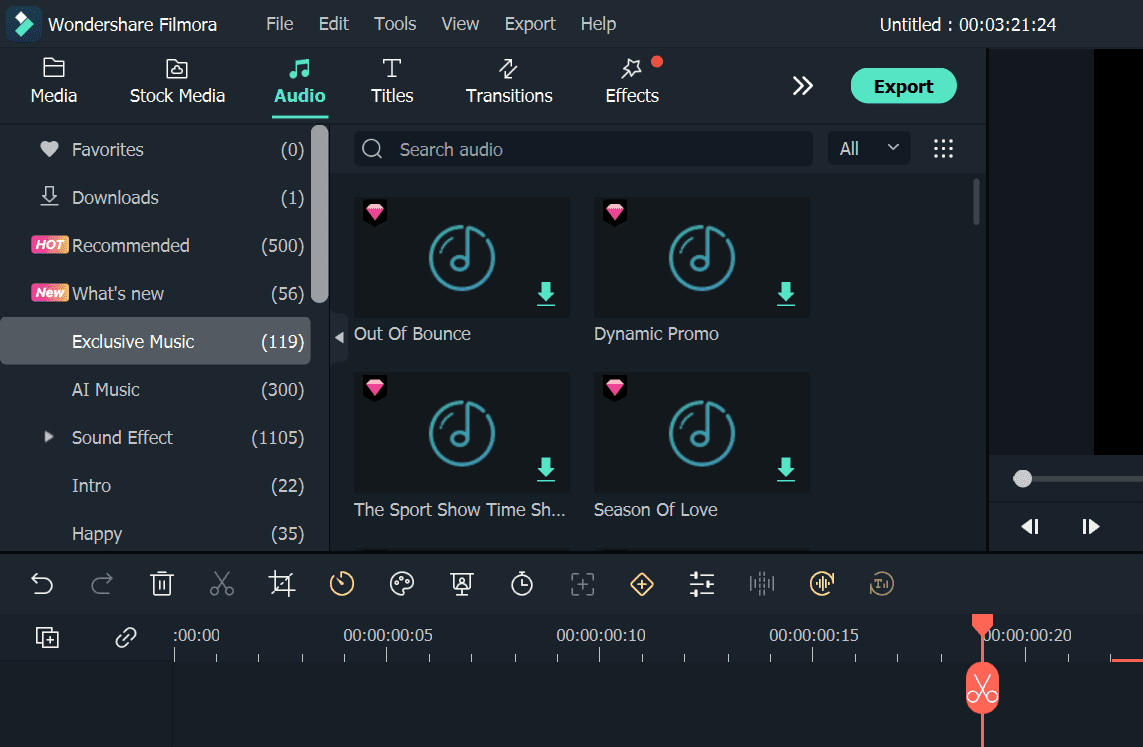
Task: Select the Intro category
Action: pos(155,485)
